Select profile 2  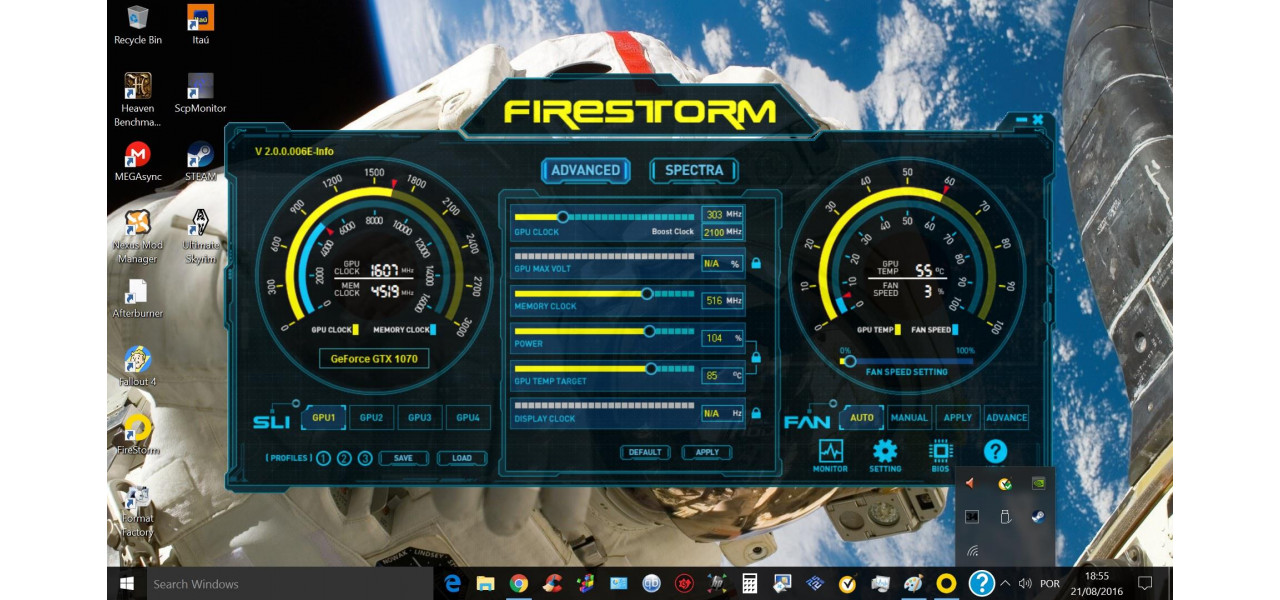pyautogui.click(x=344, y=459)
